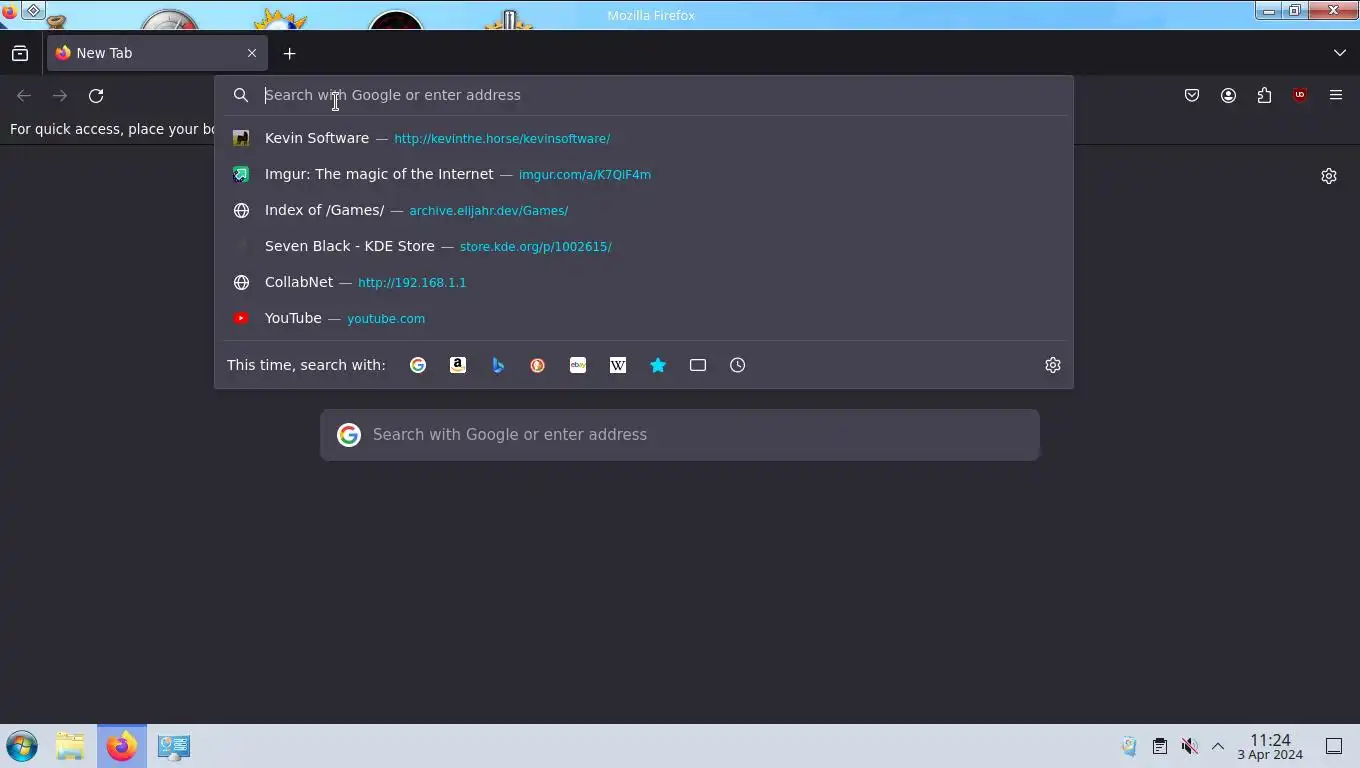The width and height of the screenshot is (1360, 768).
Task: Search in open Tabs icon
Action: [698, 365]
